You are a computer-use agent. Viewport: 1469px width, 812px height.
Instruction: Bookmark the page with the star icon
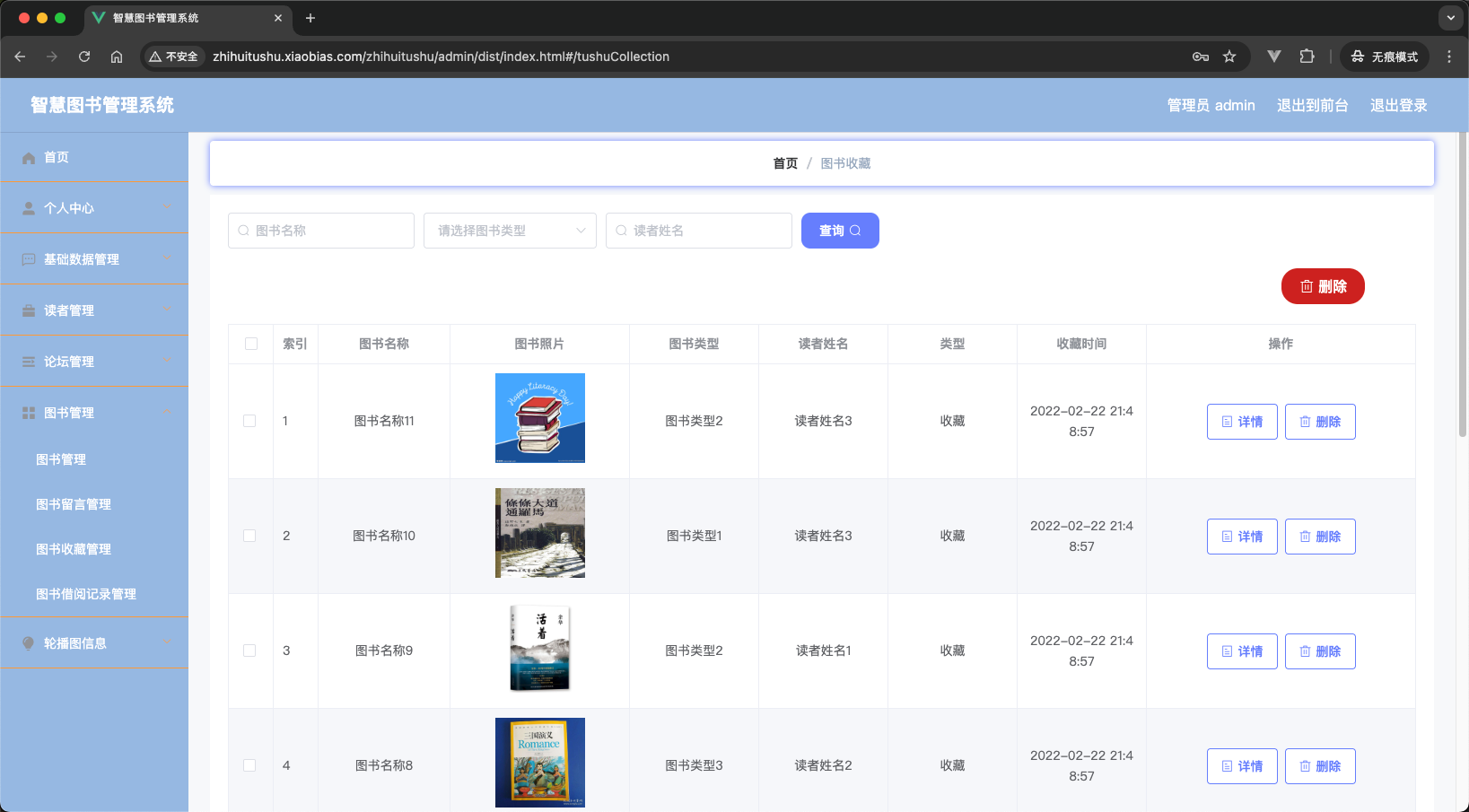click(x=1229, y=57)
